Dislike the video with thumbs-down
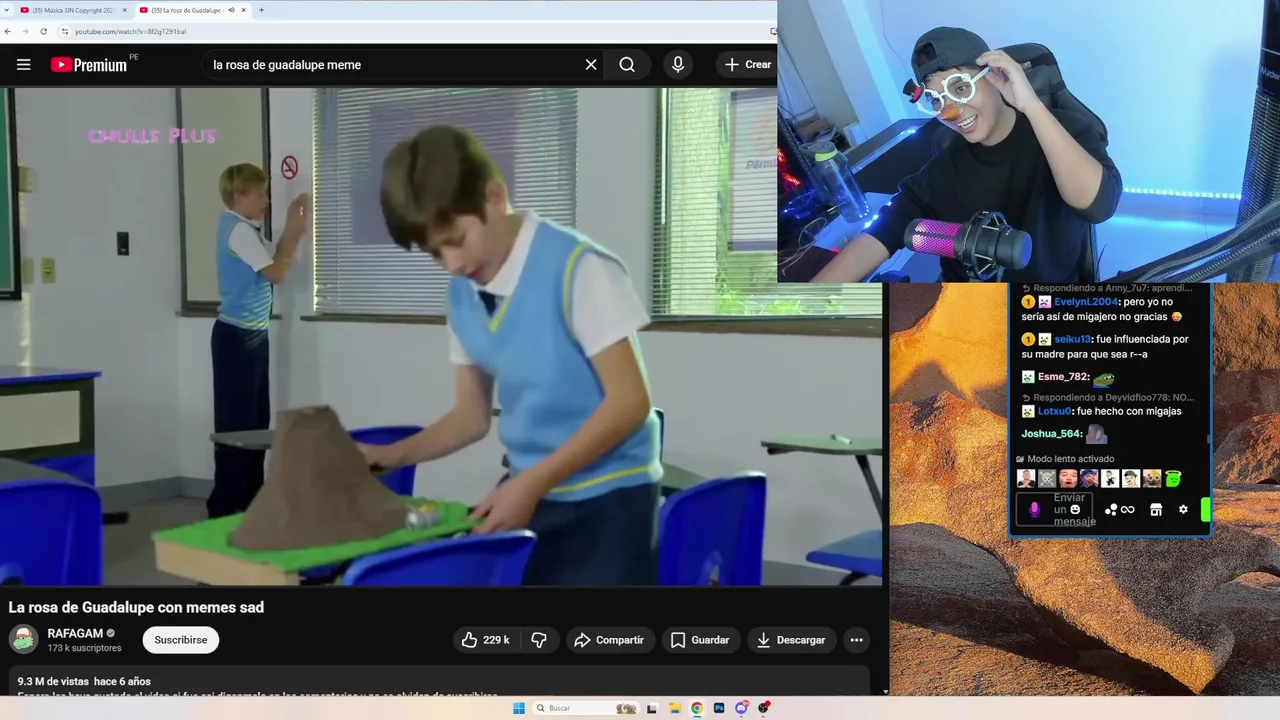The height and width of the screenshot is (720, 1280). coord(538,640)
